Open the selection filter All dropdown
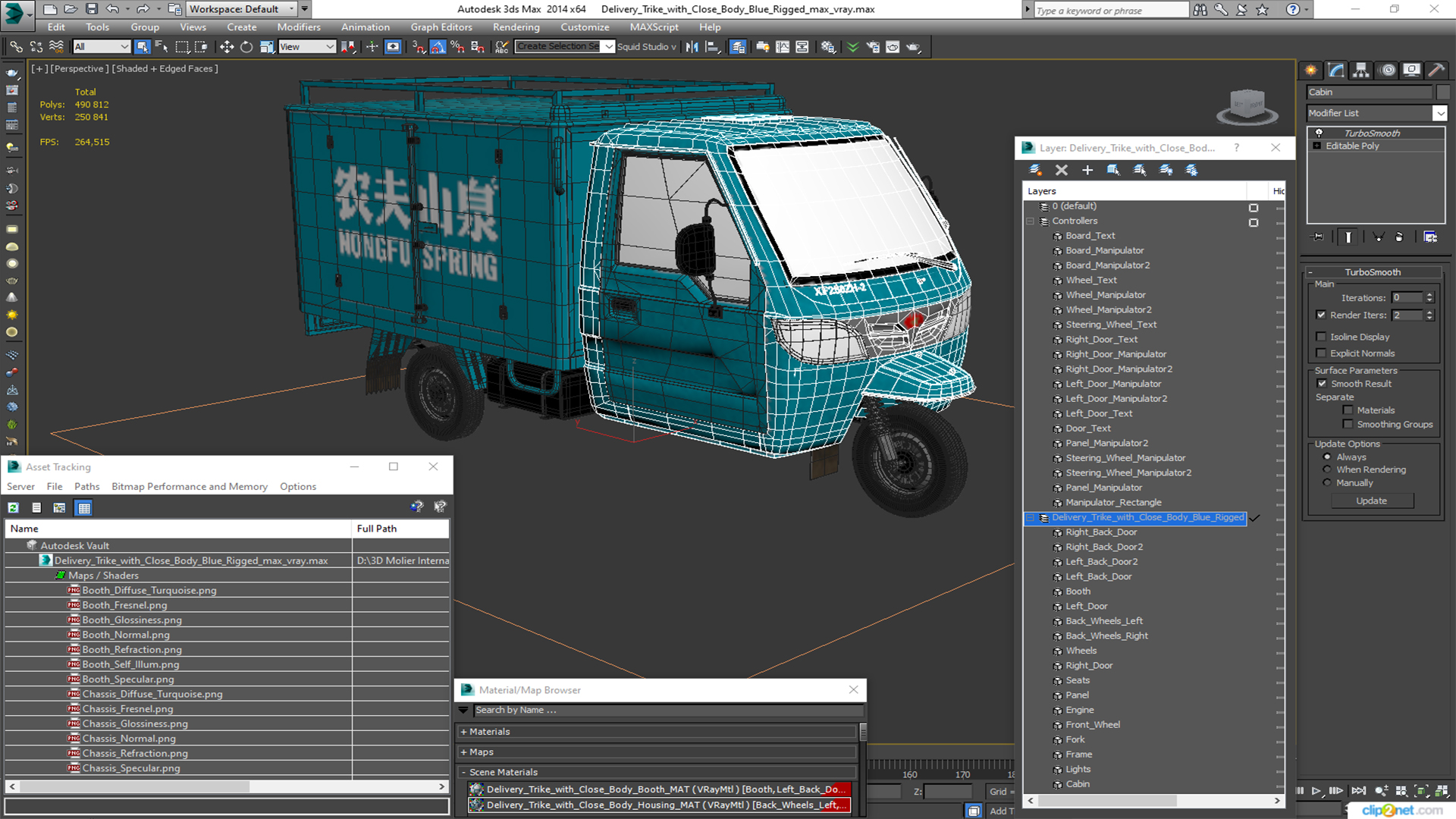This screenshot has width=1456, height=819. [x=102, y=47]
